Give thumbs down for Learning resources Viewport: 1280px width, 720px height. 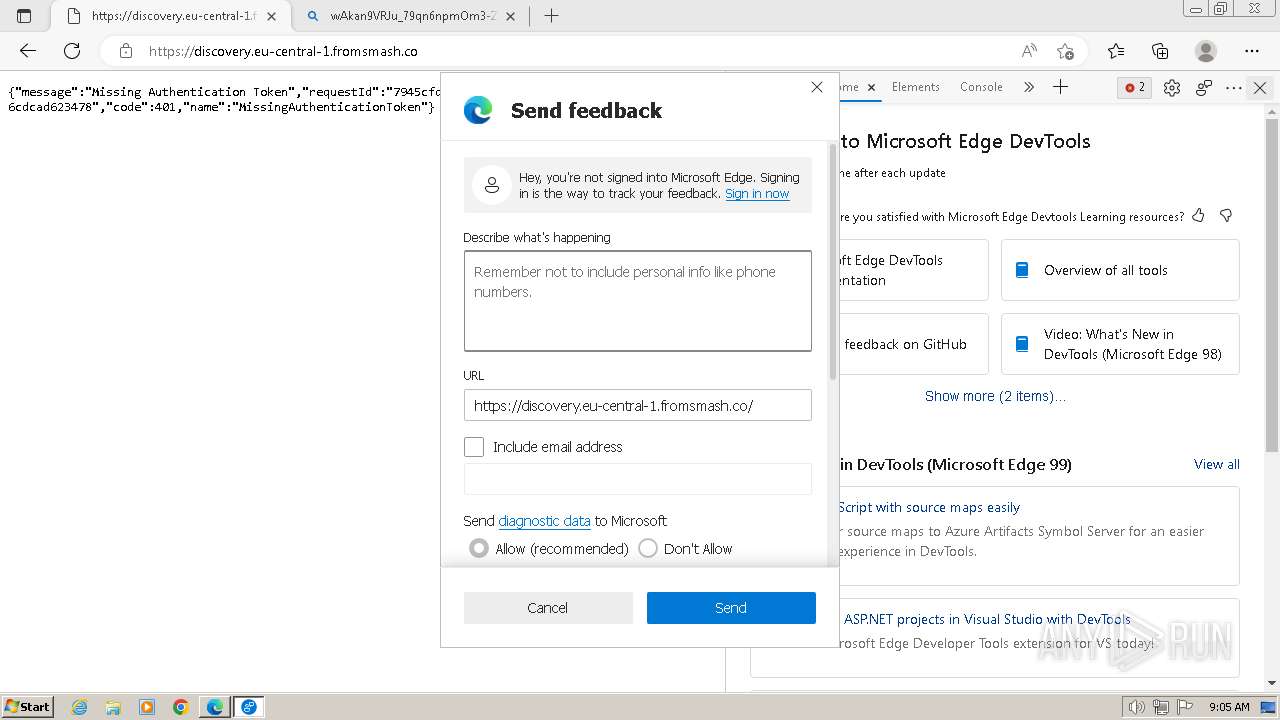[x=1226, y=216]
